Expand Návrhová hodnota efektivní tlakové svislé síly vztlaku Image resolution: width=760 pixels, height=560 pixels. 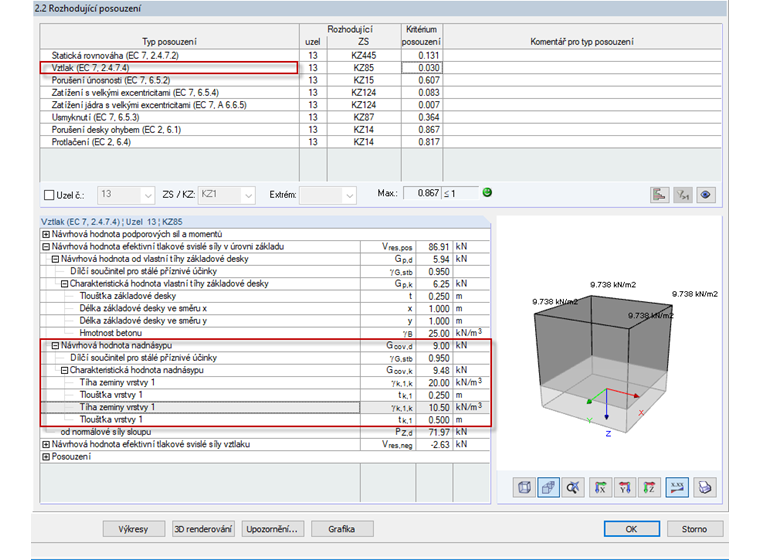pos(46,445)
